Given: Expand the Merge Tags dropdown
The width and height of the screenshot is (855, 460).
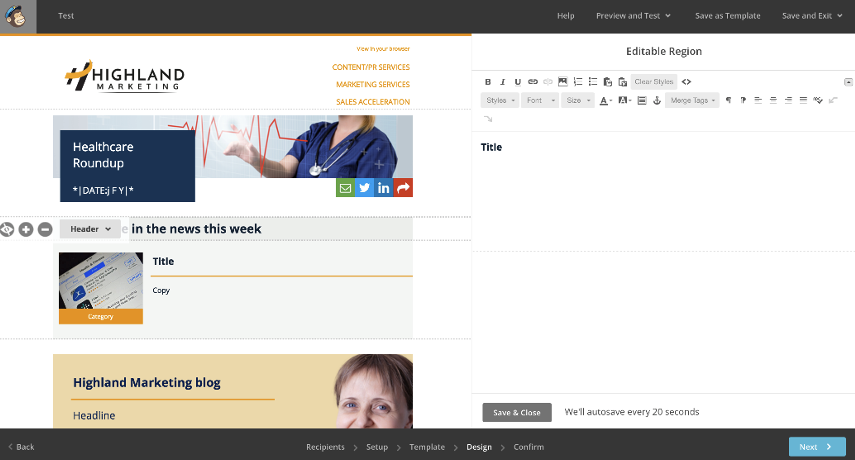Looking at the screenshot, I should (x=692, y=101).
